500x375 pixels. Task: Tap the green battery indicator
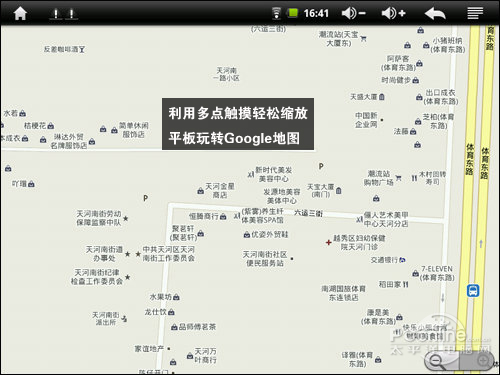[293, 13]
